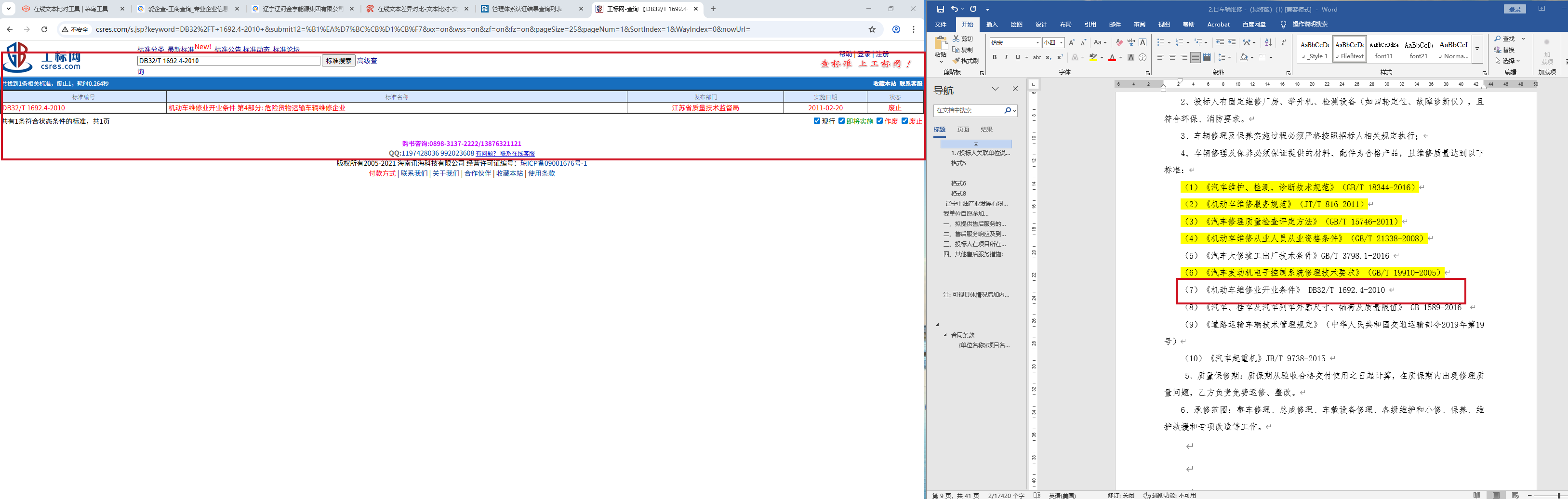Click the search magnifier in navigation pane
Viewport: 1568px width, 499px height.
click(x=1008, y=110)
